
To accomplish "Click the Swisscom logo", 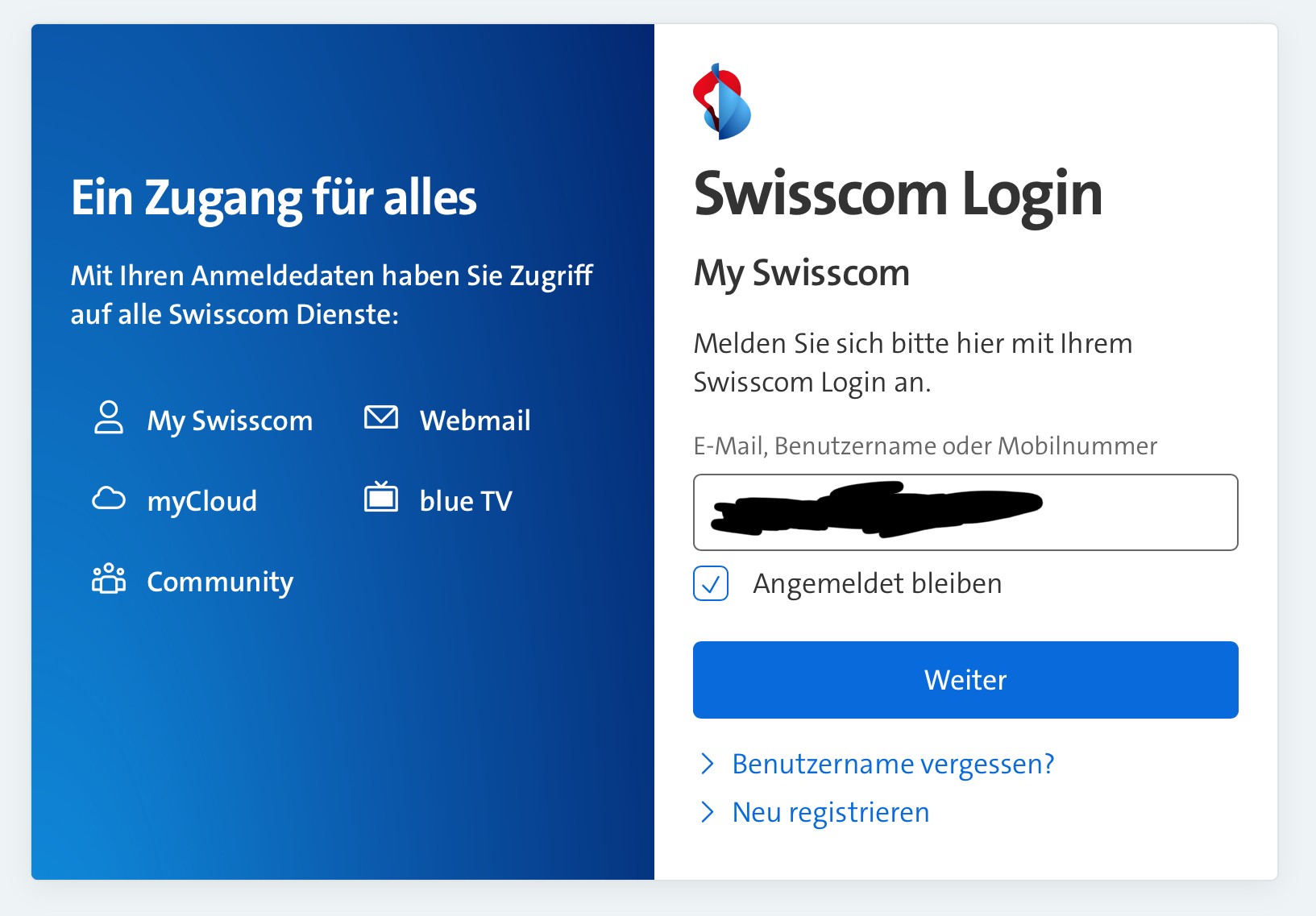I will pyautogui.click(x=722, y=102).
